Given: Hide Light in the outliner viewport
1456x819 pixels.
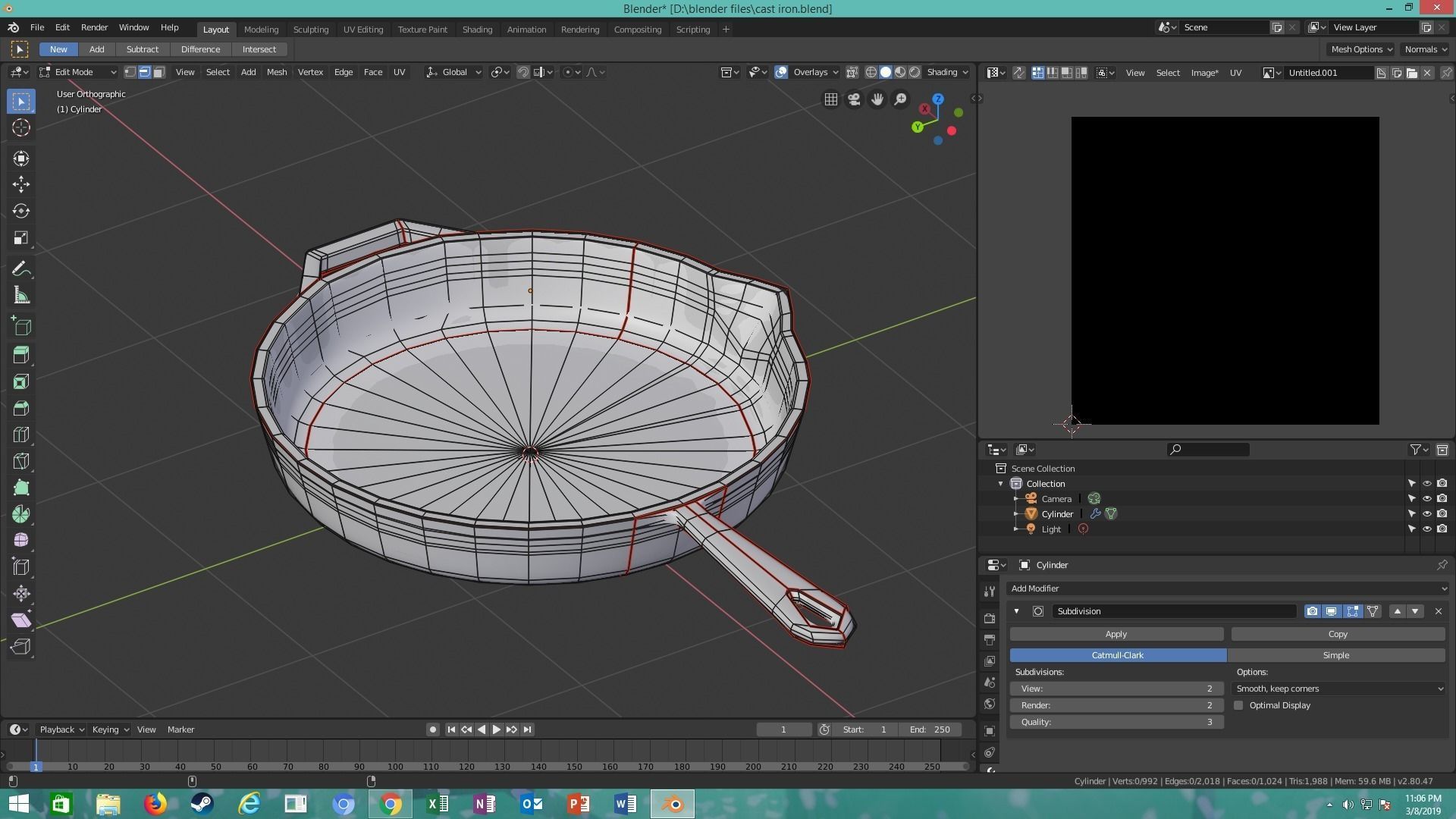Looking at the screenshot, I should tap(1426, 529).
